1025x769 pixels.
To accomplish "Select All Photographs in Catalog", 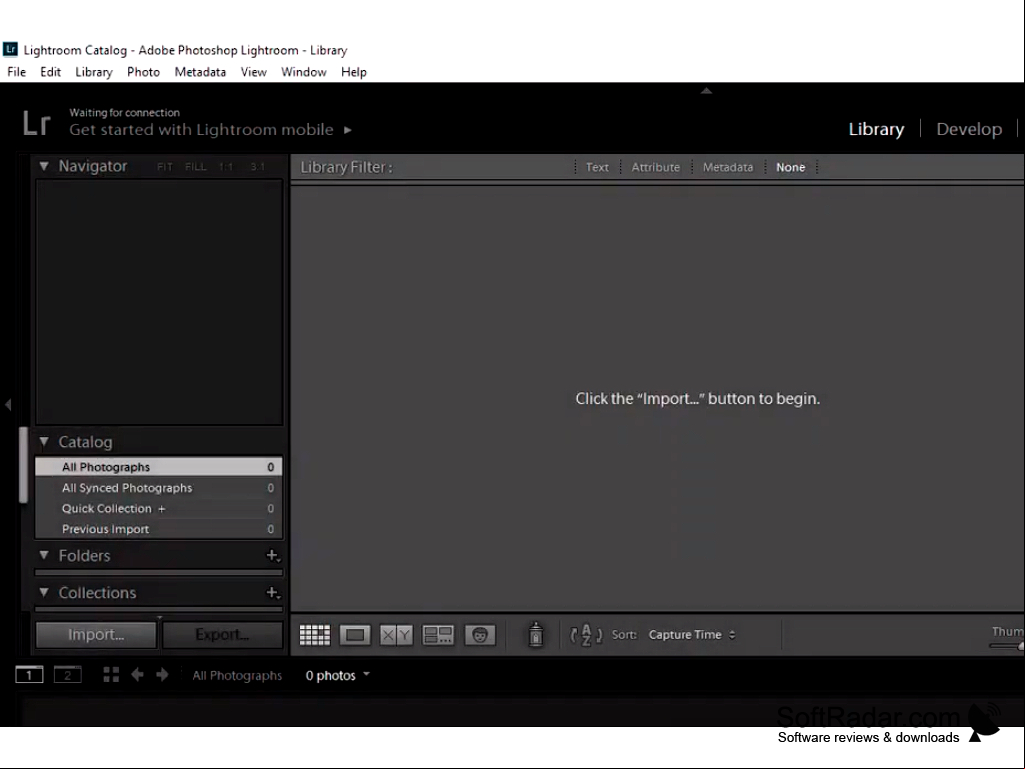I will [x=159, y=467].
